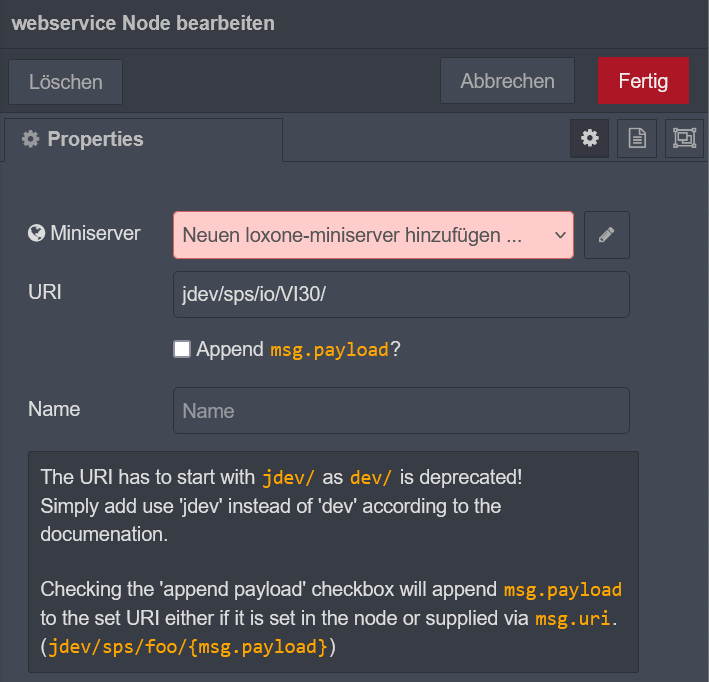709x682 pixels.
Task: Click the chevron arrow of Miniserver dropdown
Action: pos(559,235)
